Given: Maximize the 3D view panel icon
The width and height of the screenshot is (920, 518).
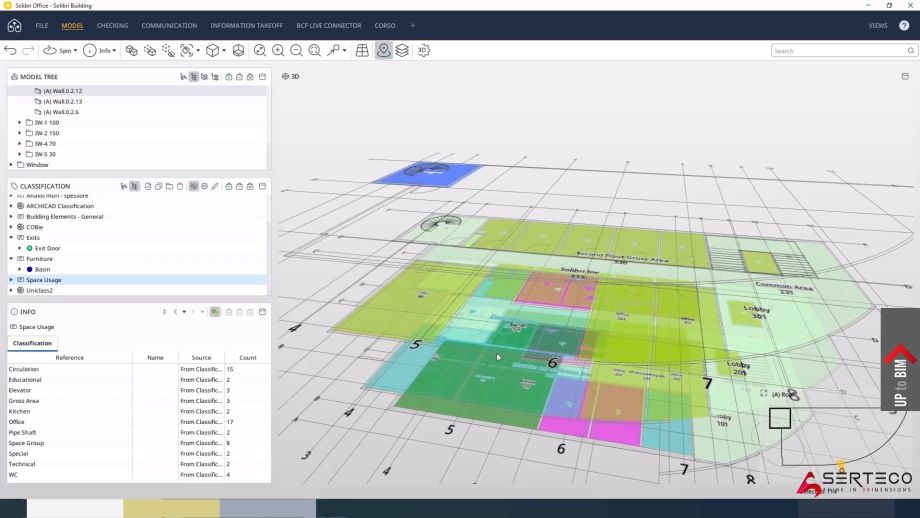Looking at the screenshot, I should coord(905,77).
